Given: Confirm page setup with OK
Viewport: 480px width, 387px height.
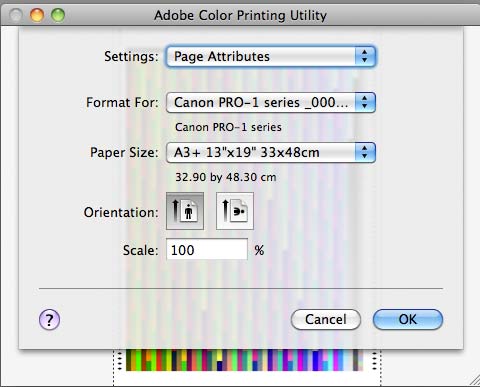Looking at the screenshot, I should 408,319.
